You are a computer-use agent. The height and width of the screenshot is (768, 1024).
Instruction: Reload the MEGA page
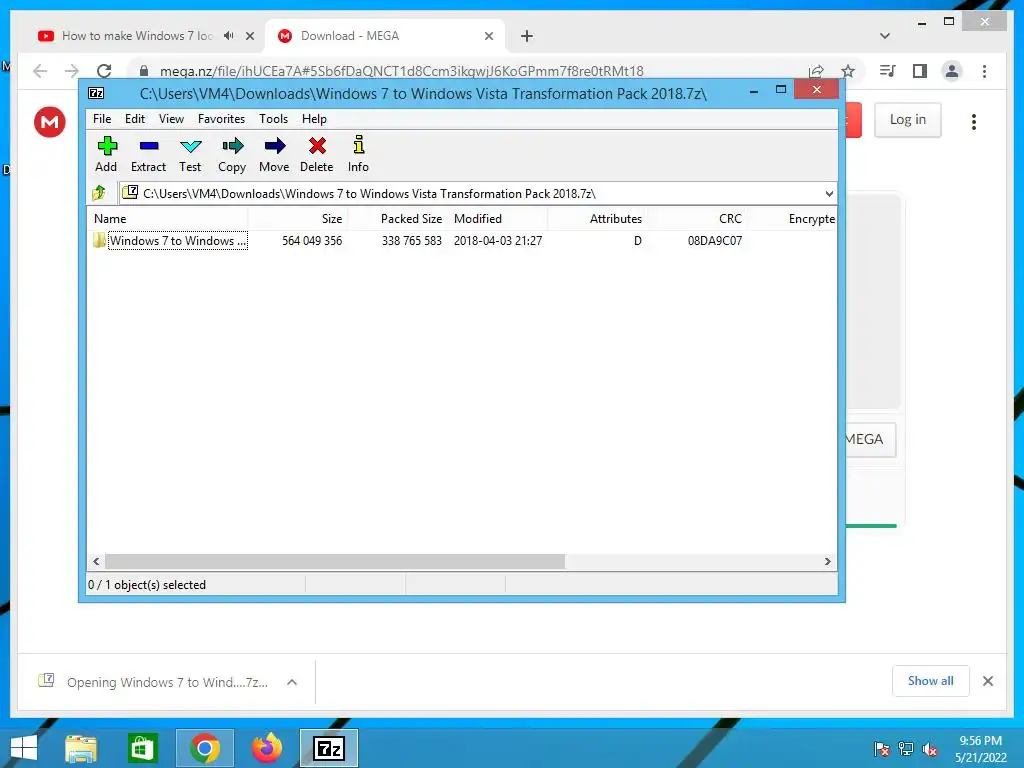(104, 71)
